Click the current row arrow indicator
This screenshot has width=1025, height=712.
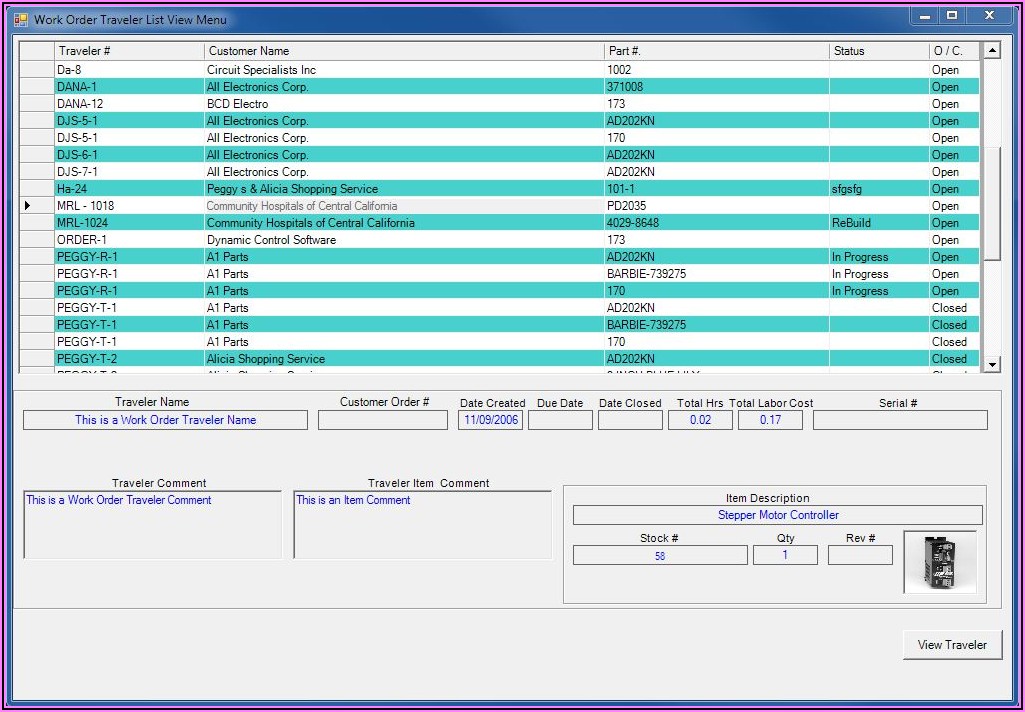(x=28, y=206)
